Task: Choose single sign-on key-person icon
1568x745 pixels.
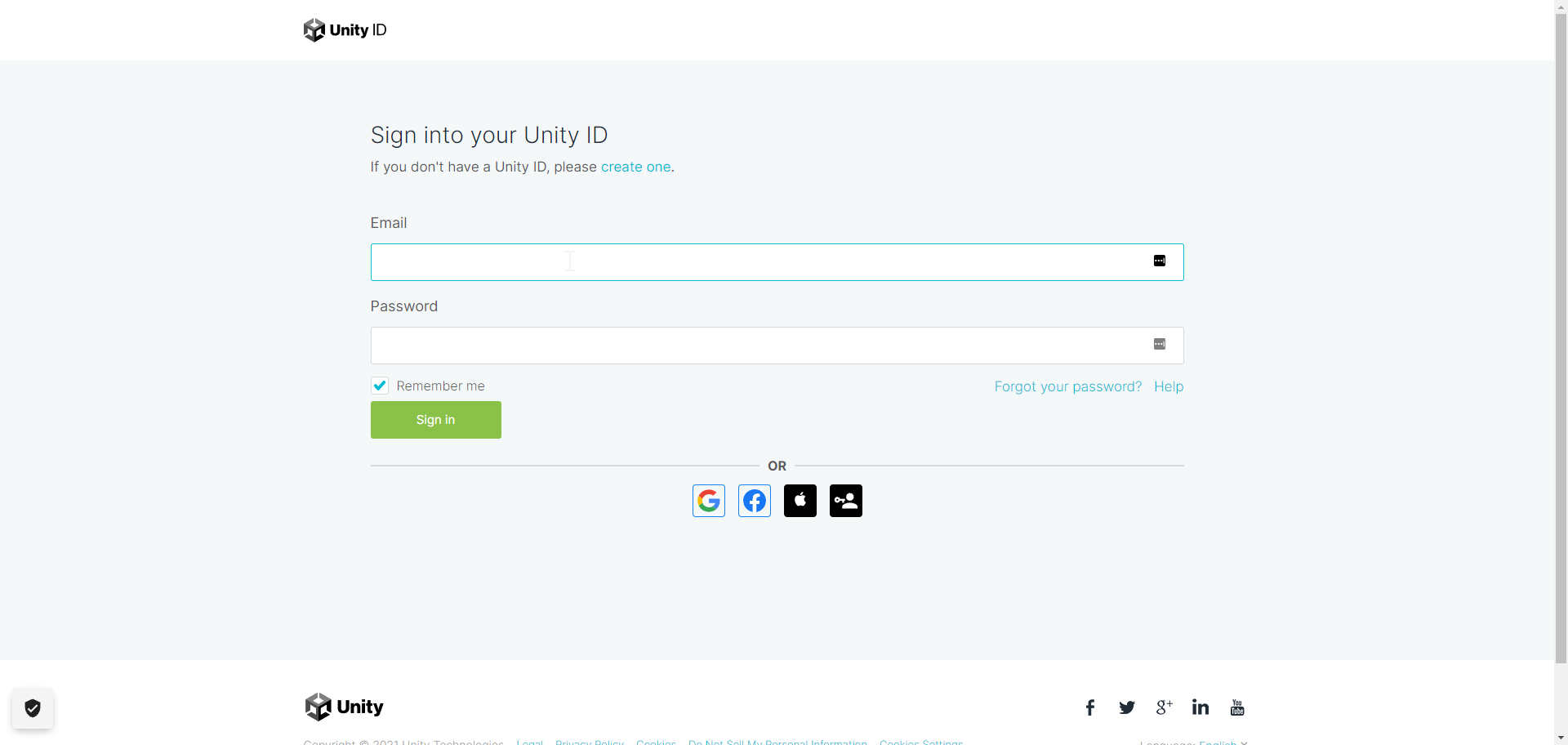Action: [846, 501]
